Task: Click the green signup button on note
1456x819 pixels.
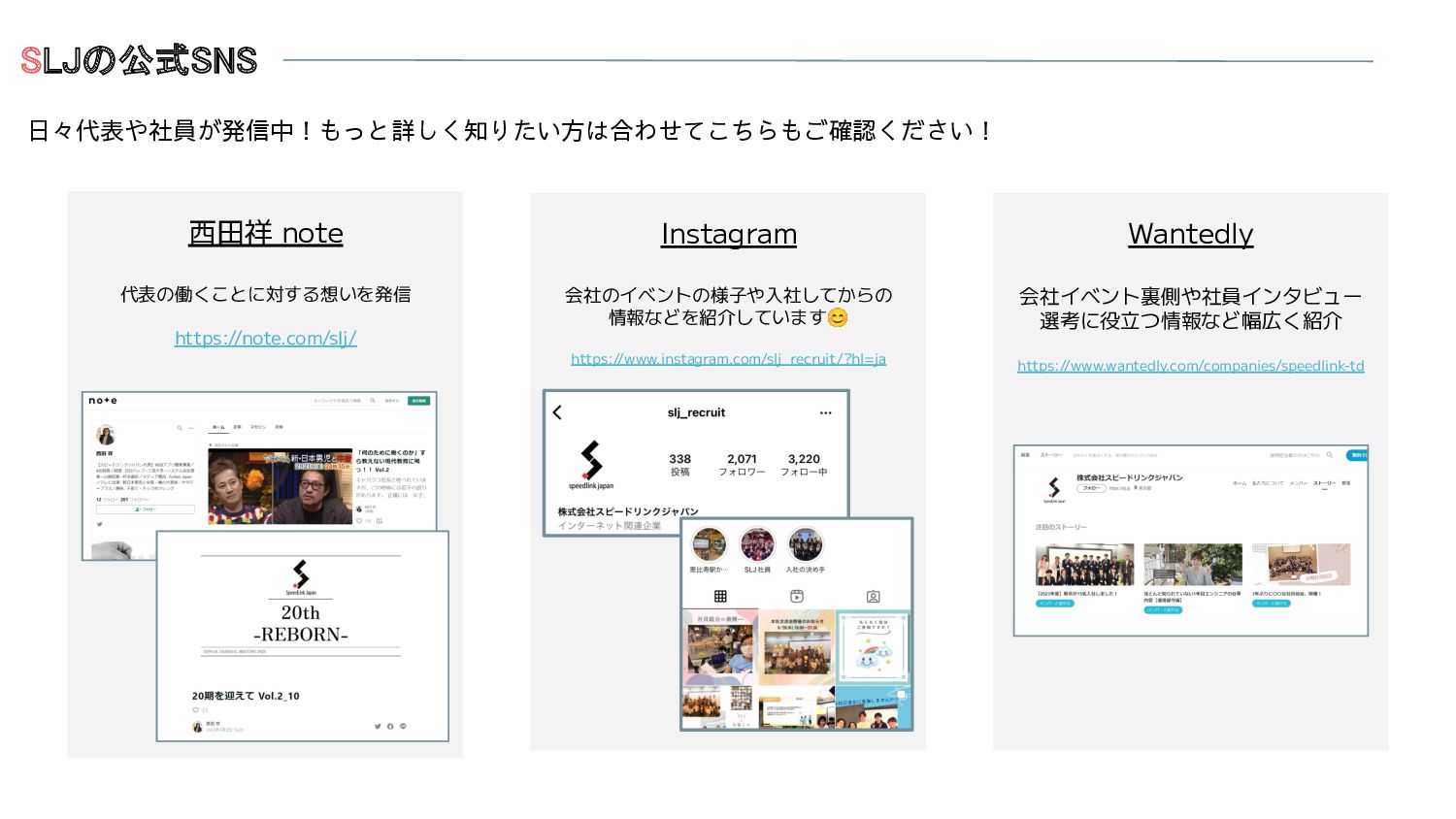Action: 418,401
